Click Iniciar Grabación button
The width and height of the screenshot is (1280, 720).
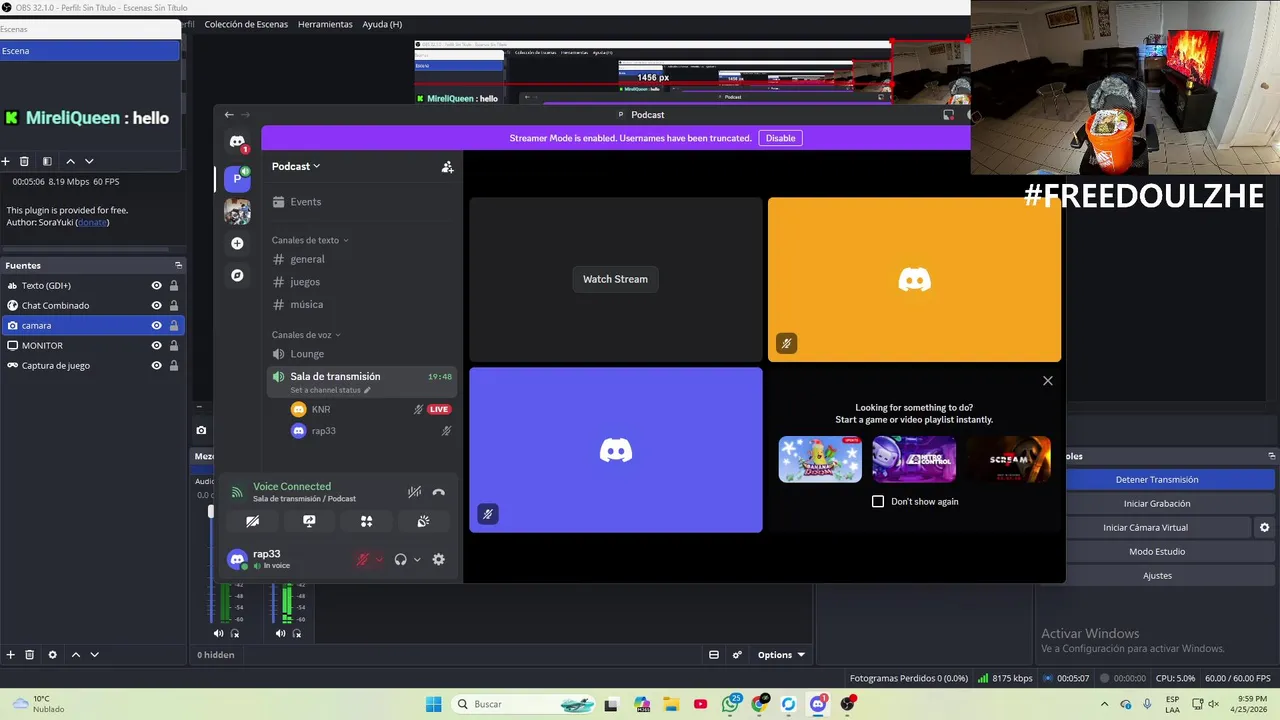point(1156,503)
